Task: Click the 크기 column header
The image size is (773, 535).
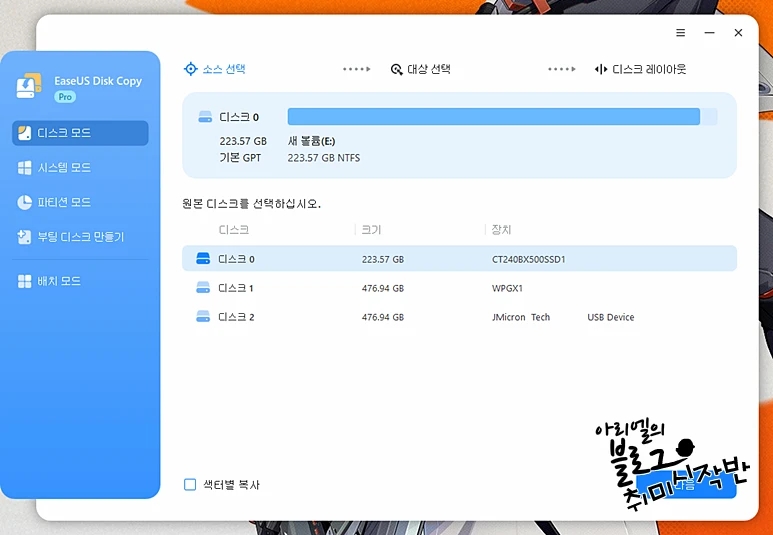Action: pos(371,230)
